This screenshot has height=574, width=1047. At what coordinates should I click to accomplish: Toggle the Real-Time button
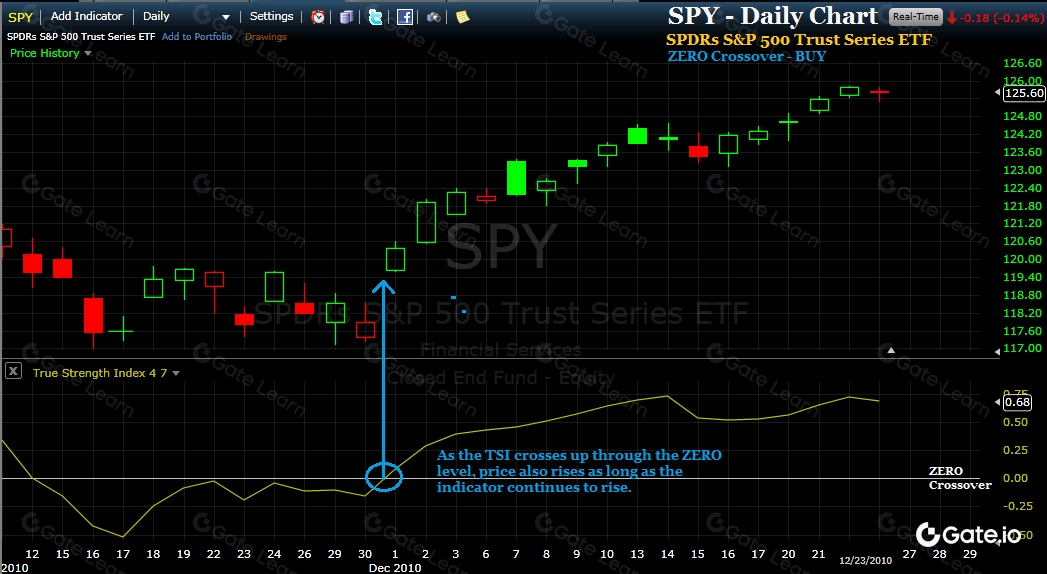[x=916, y=17]
